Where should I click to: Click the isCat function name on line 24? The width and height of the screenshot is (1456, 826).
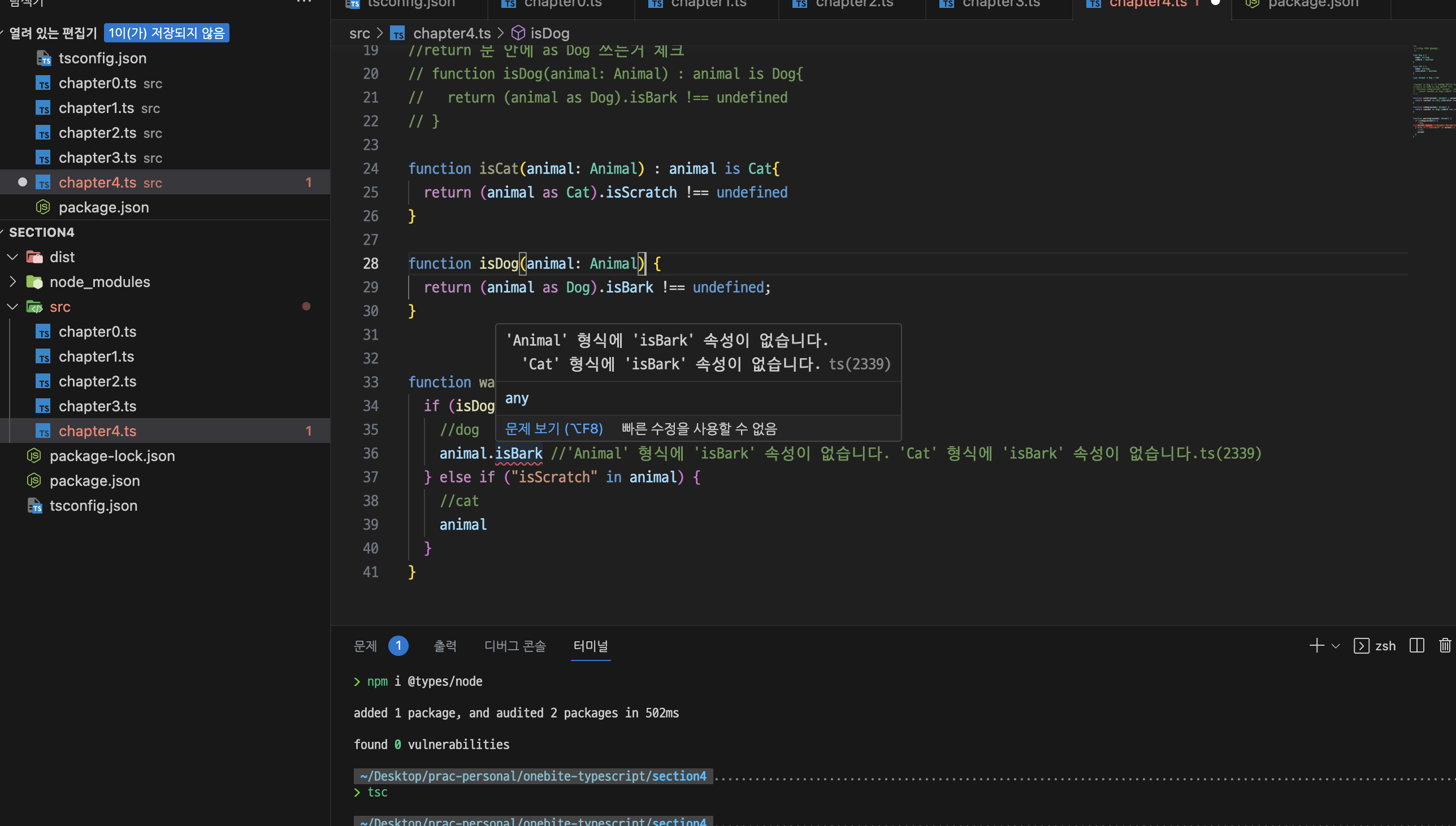[x=499, y=168]
